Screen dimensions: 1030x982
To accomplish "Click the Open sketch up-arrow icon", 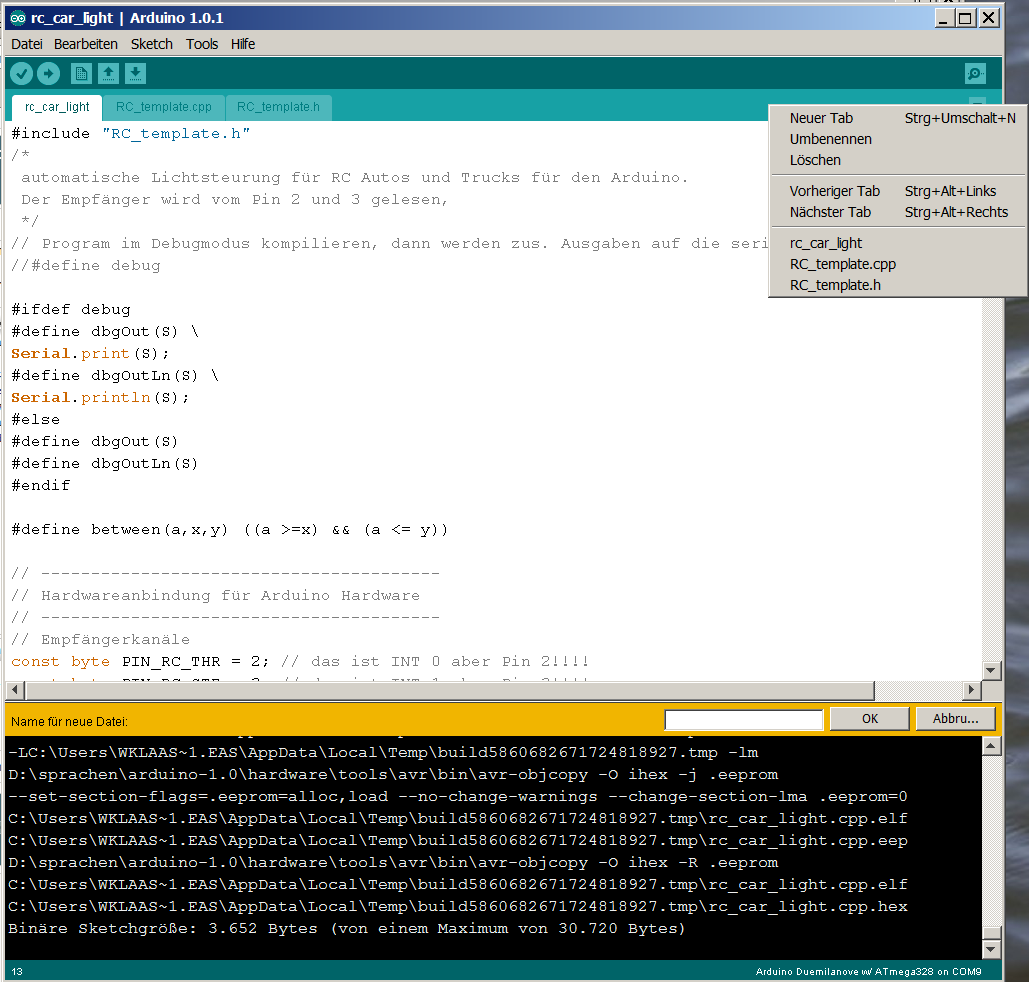I will (108, 73).
